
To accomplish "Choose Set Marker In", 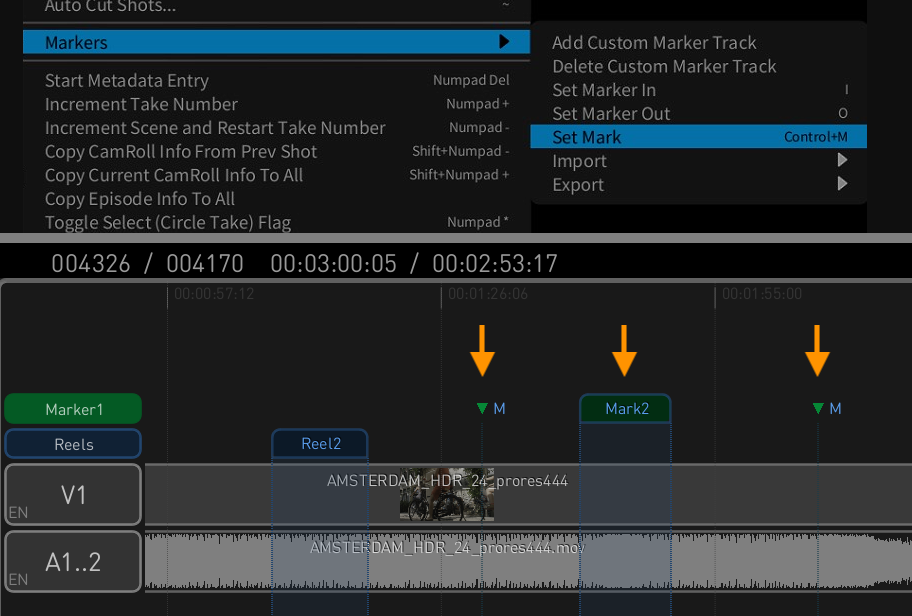I will (604, 90).
